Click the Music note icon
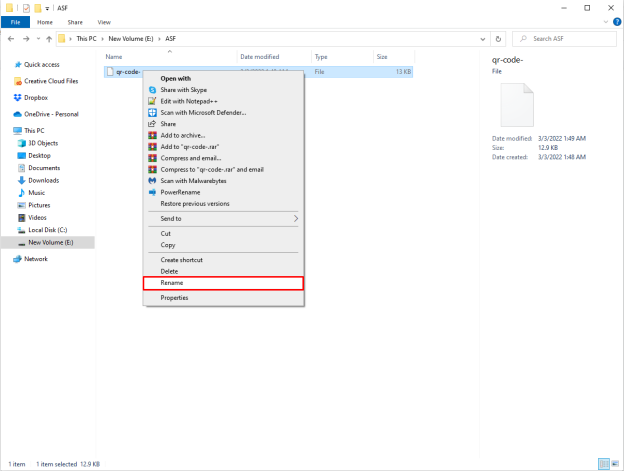The image size is (624, 471). (22, 193)
